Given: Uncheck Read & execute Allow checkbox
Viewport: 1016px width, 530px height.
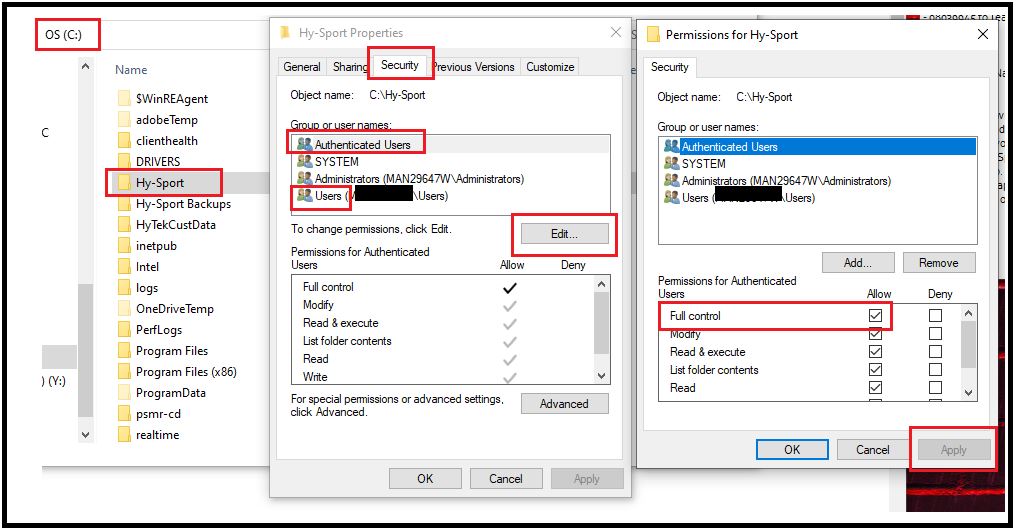Looking at the screenshot, I should tap(875, 352).
